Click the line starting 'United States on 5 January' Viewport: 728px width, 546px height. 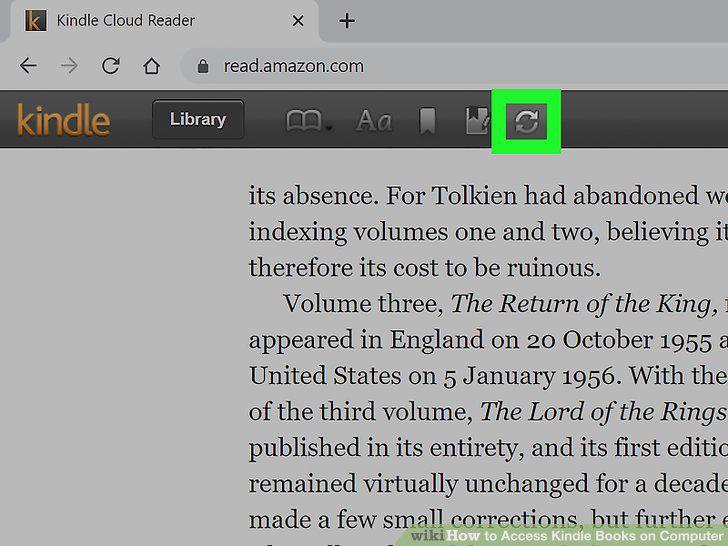point(488,376)
